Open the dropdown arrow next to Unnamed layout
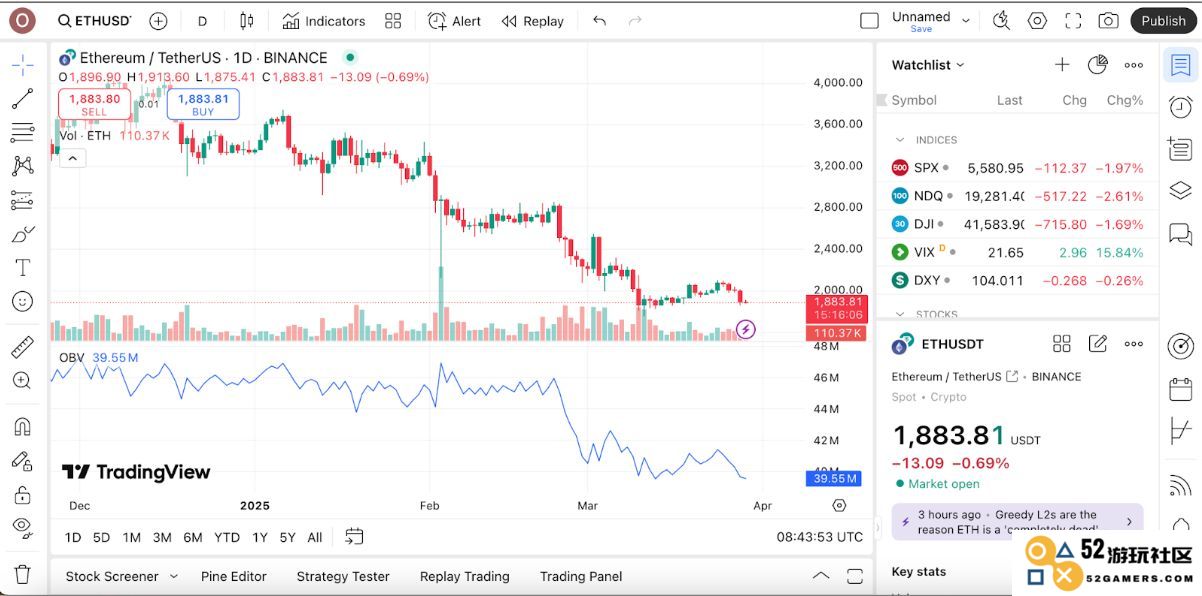Image resolution: width=1202 pixels, height=596 pixels. click(966, 21)
